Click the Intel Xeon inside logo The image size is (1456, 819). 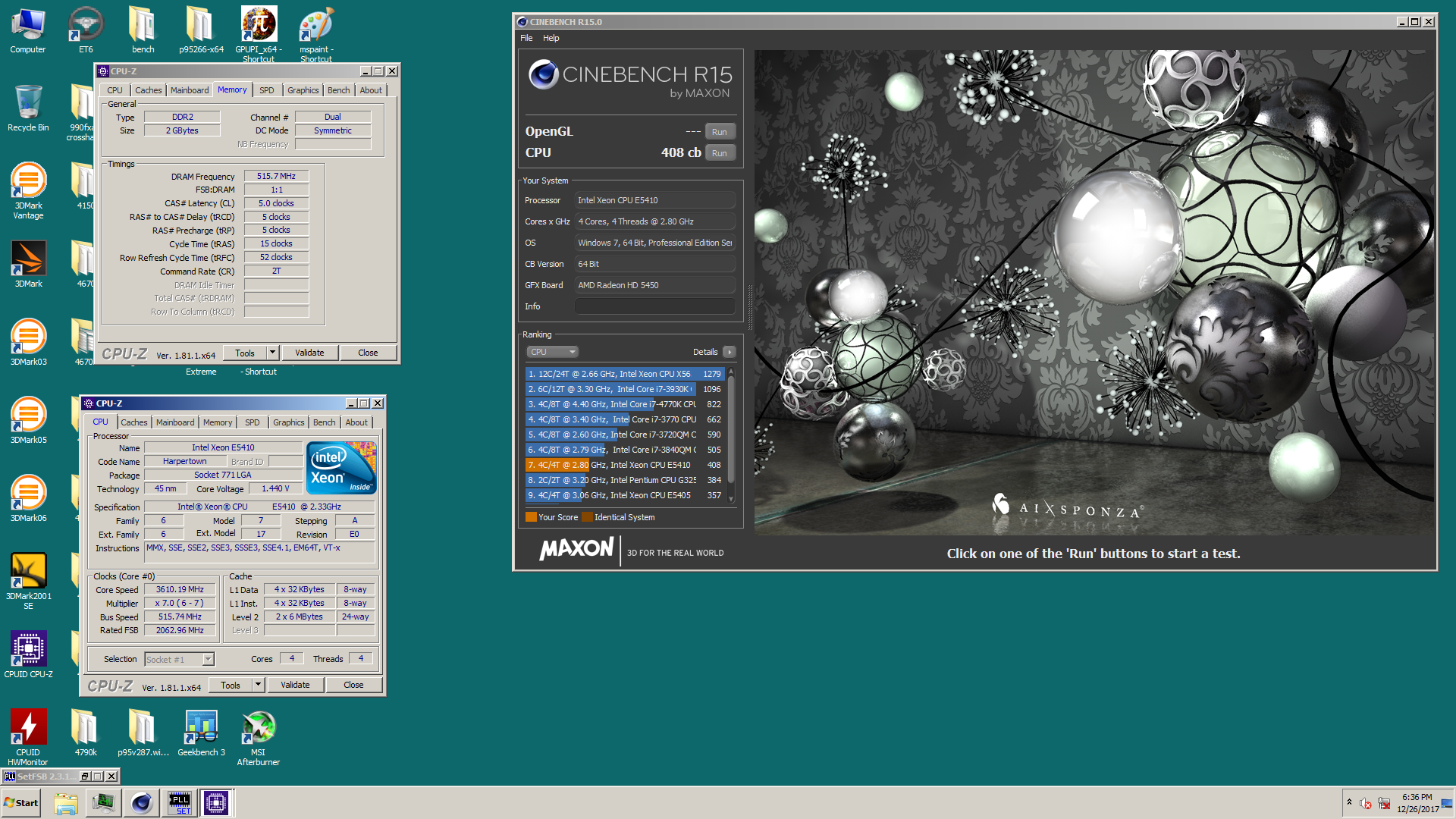(x=341, y=468)
